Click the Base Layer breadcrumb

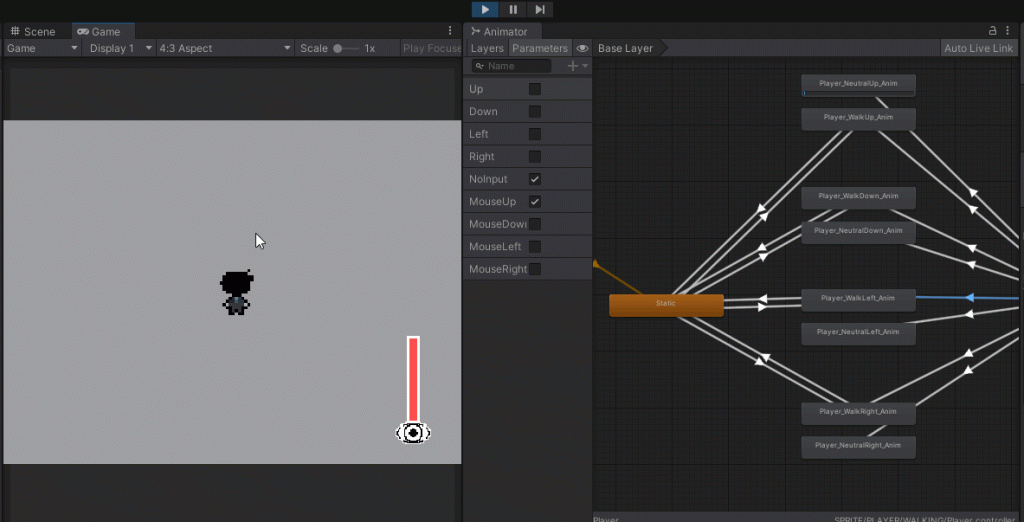pos(625,48)
